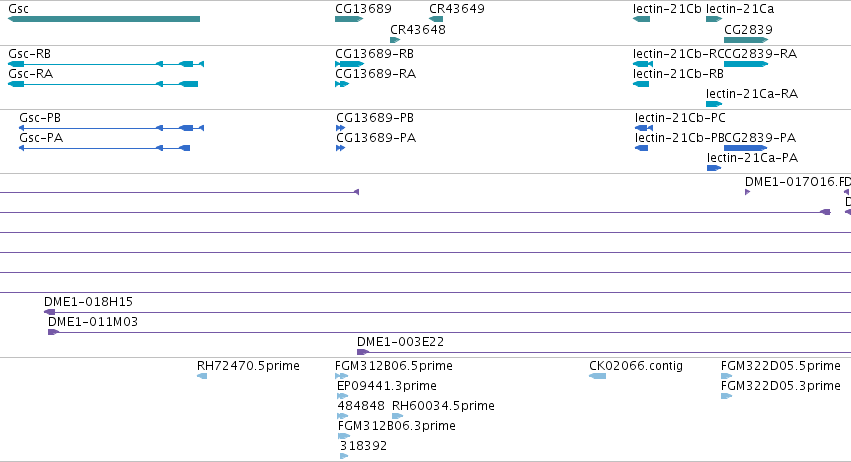The width and height of the screenshot is (851, 462).
Task: Click the RH72470.5prime label text
Action: coord(248,366)
